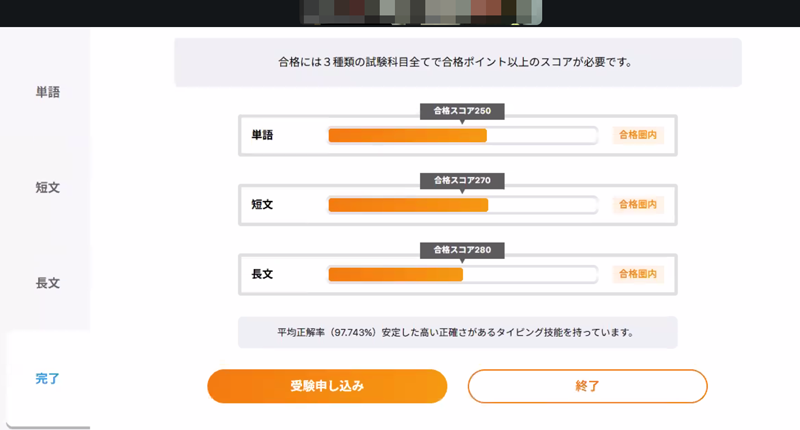Click the 短文 score progress bar

pyautogui.click(x=462, y=204)
